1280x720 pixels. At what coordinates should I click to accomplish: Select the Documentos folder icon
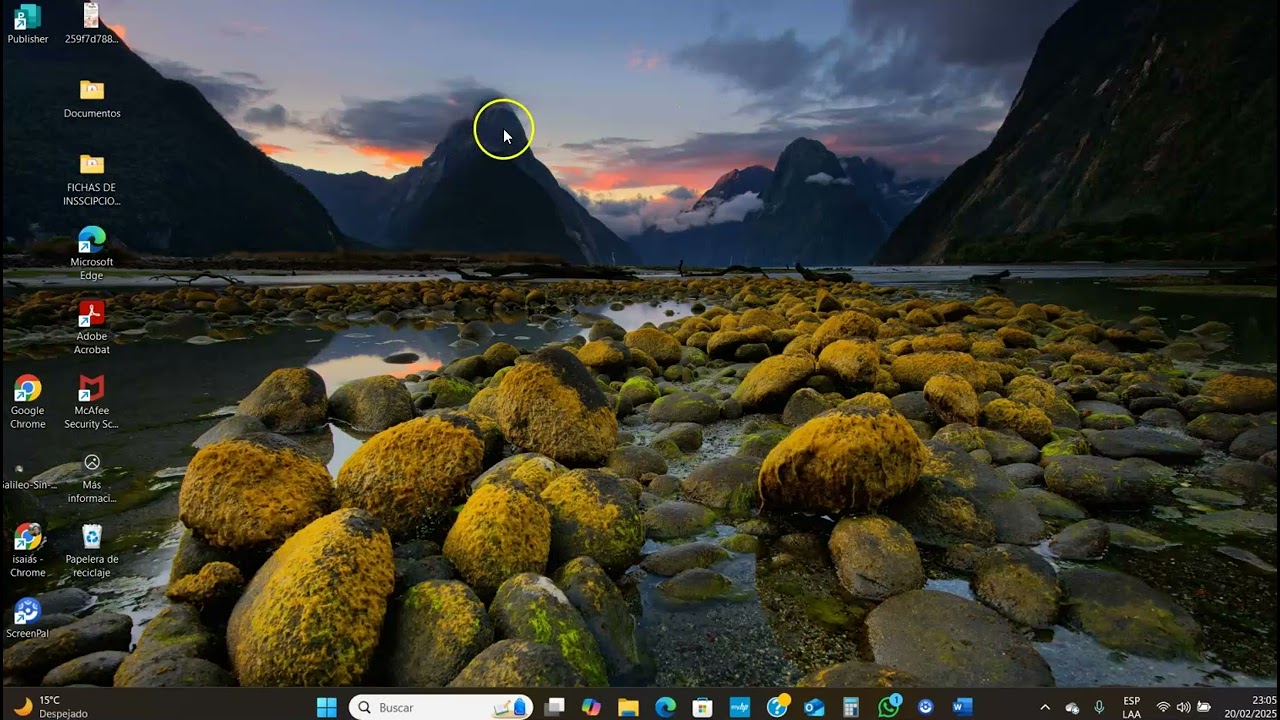click(x=92, y=98)
